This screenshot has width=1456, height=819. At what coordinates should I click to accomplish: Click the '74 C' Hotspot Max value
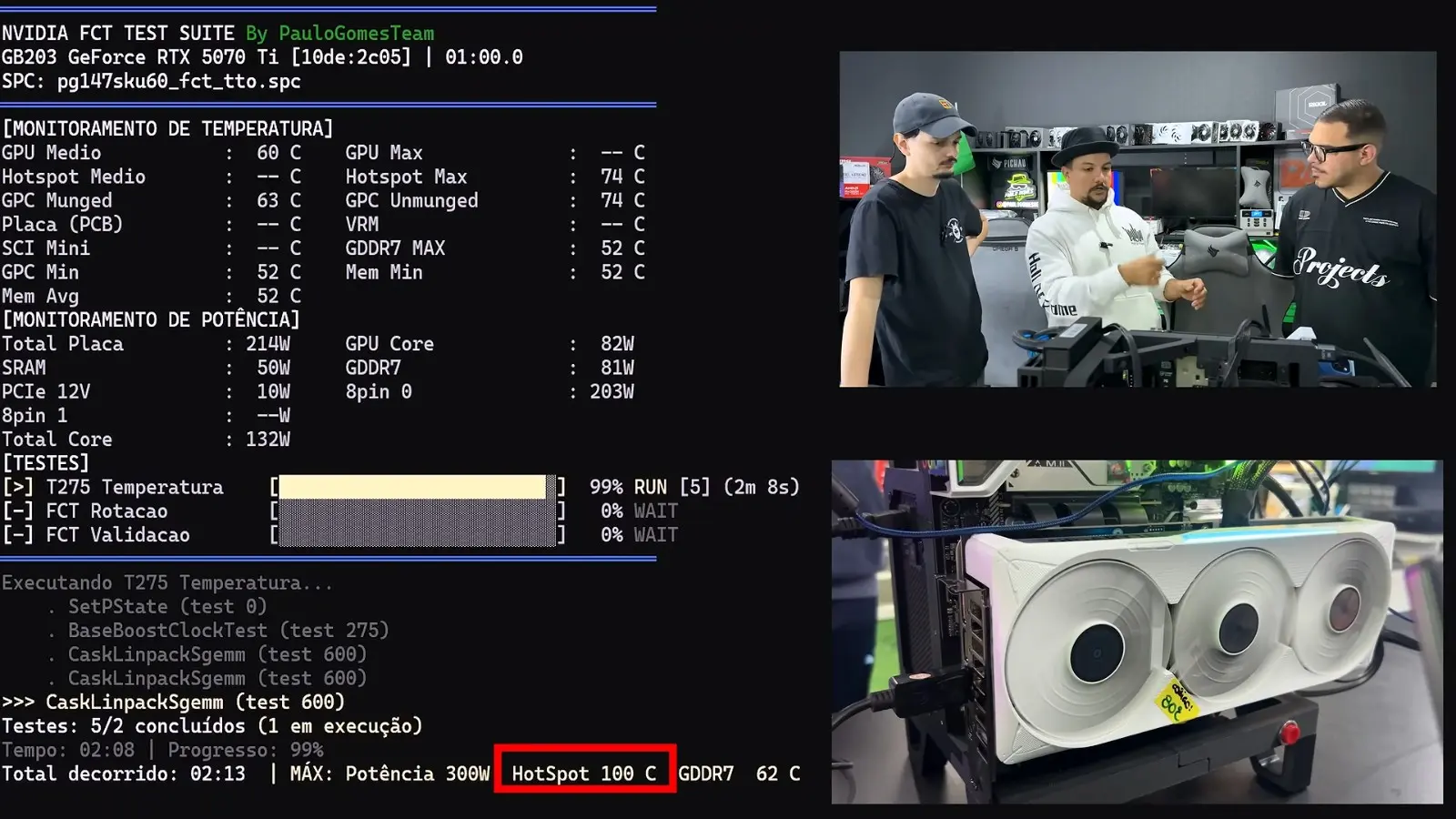pos(622,177)
